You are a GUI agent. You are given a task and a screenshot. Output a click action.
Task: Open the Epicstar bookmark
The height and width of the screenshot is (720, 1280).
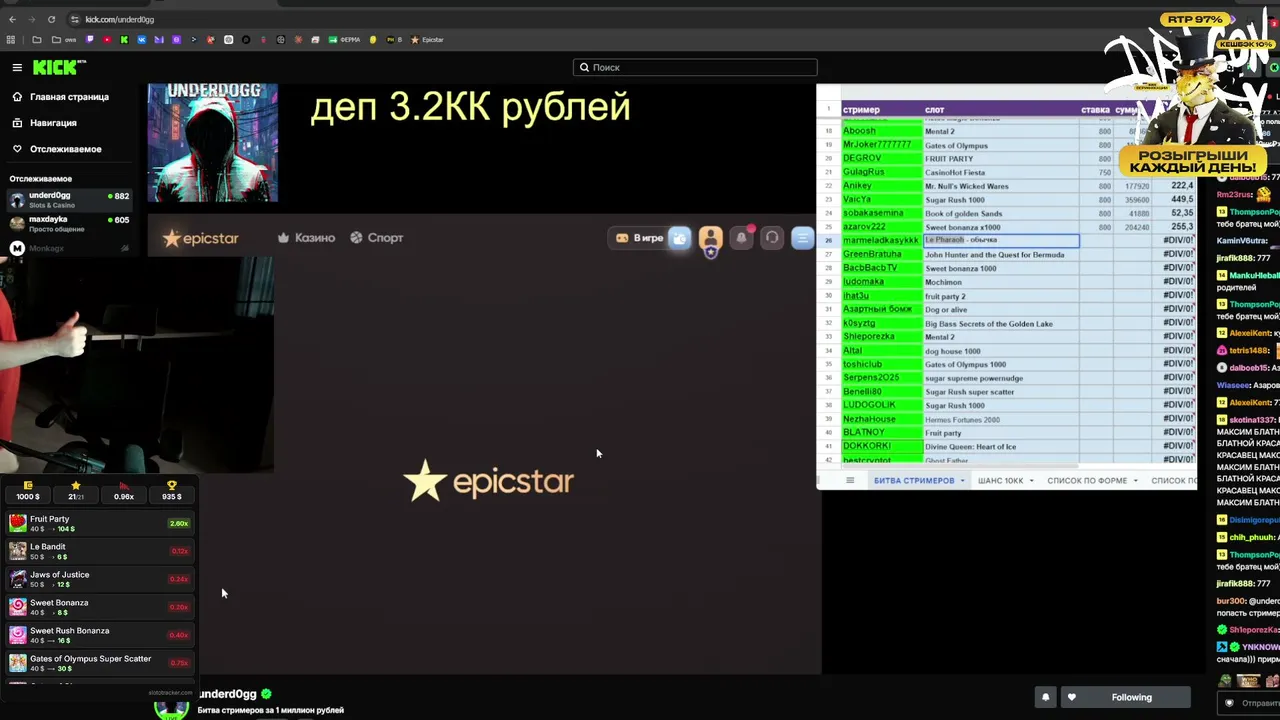(427, 40)
